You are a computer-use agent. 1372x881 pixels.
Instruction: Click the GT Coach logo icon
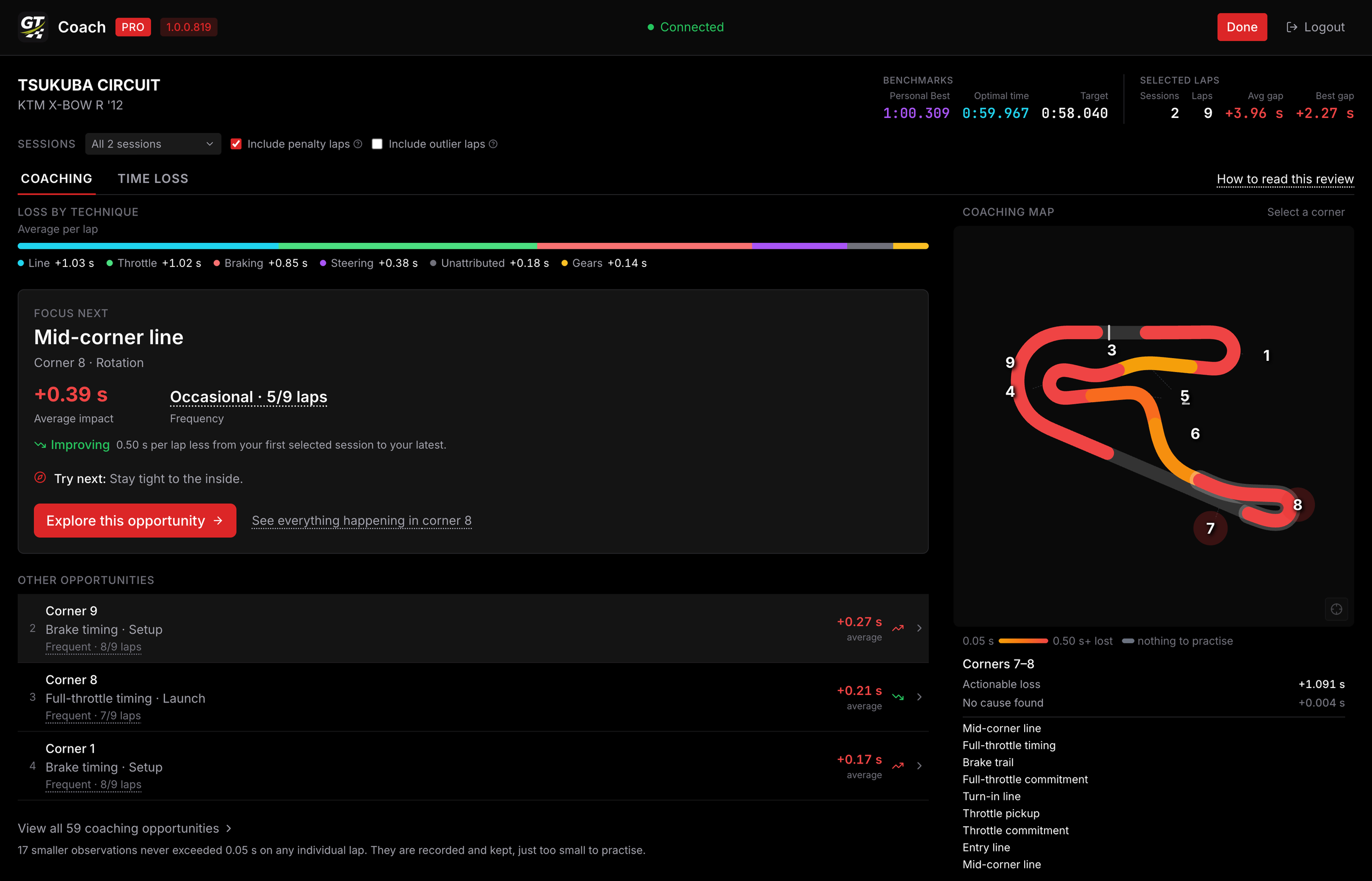coord(33,27)
